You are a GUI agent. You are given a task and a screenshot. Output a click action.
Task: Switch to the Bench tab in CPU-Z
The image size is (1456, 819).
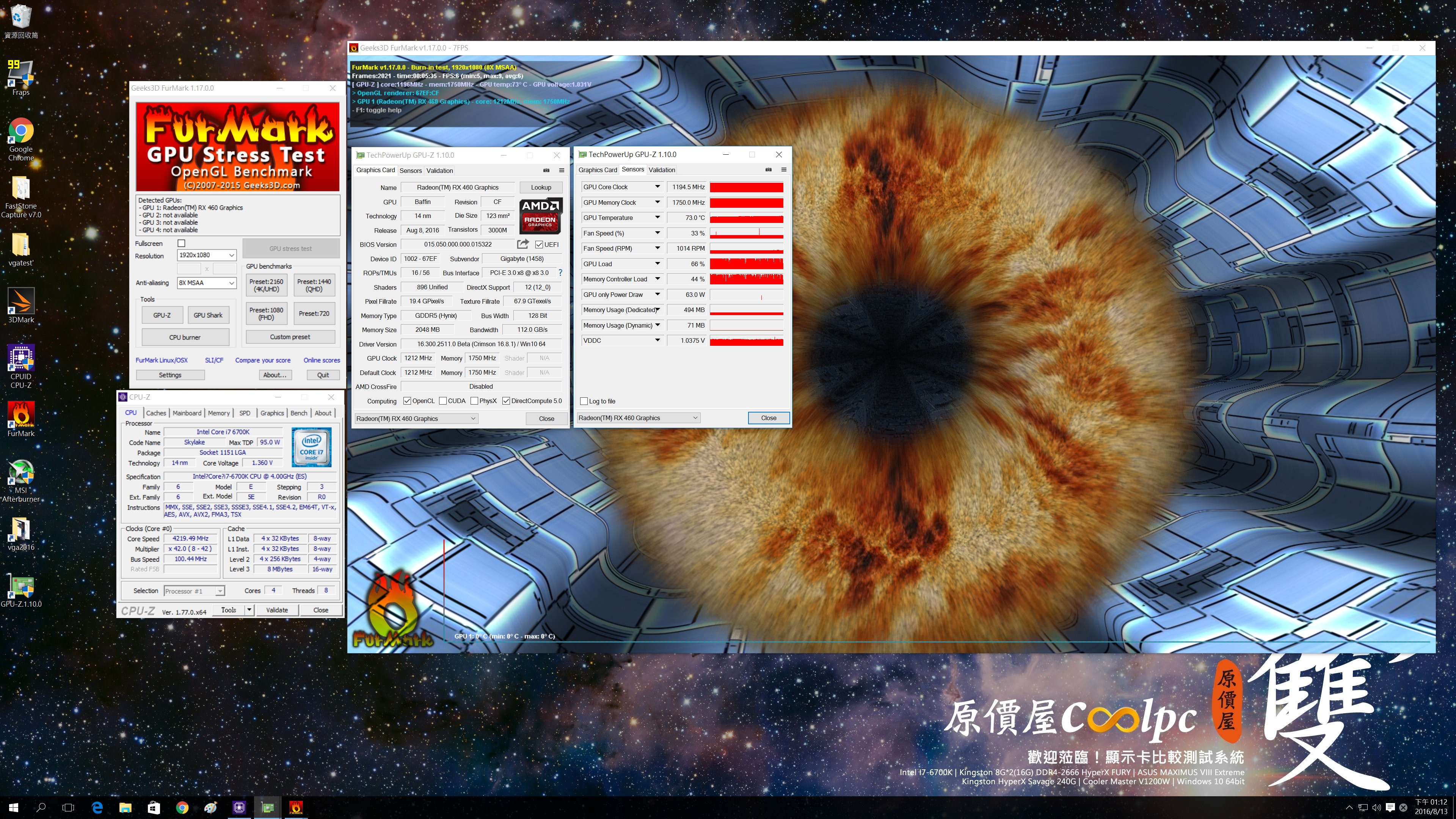coord(299,413)
